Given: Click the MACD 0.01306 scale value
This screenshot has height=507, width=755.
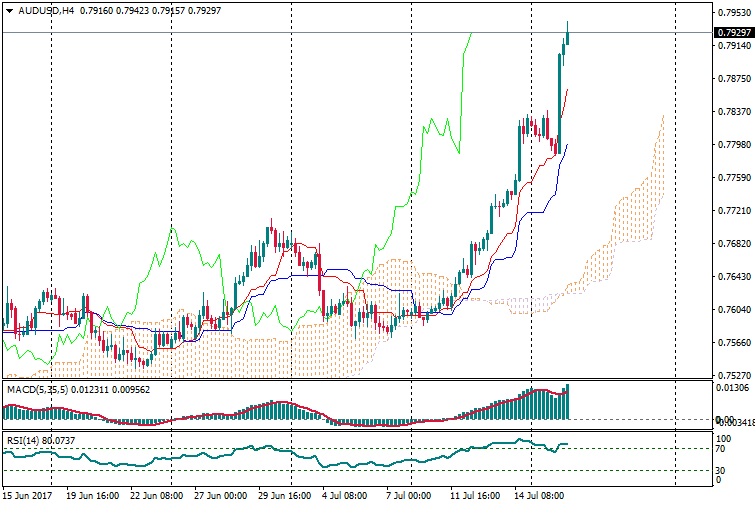Looking at the screenshot, I should click(x=733, y=388).
